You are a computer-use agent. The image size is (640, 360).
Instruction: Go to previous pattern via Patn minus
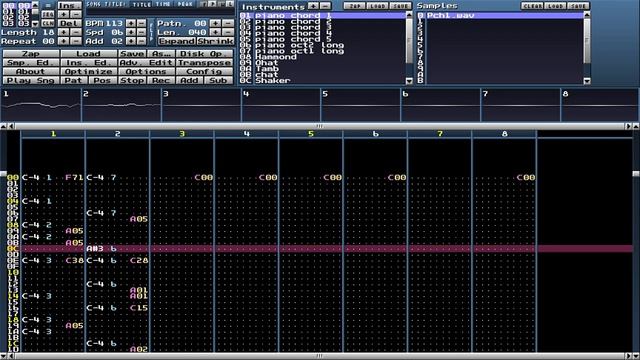point(228,23)
